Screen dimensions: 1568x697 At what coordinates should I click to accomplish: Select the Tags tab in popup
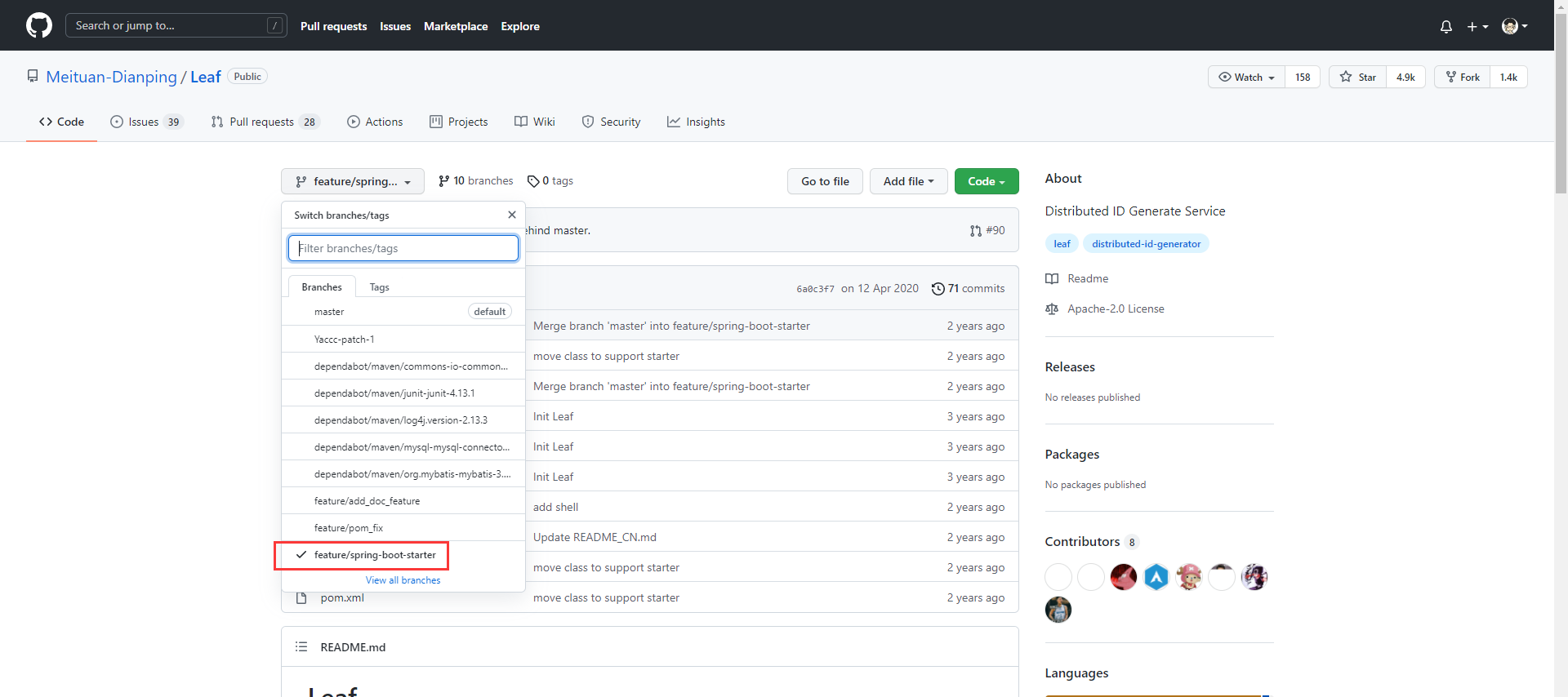tap(379, 286)
